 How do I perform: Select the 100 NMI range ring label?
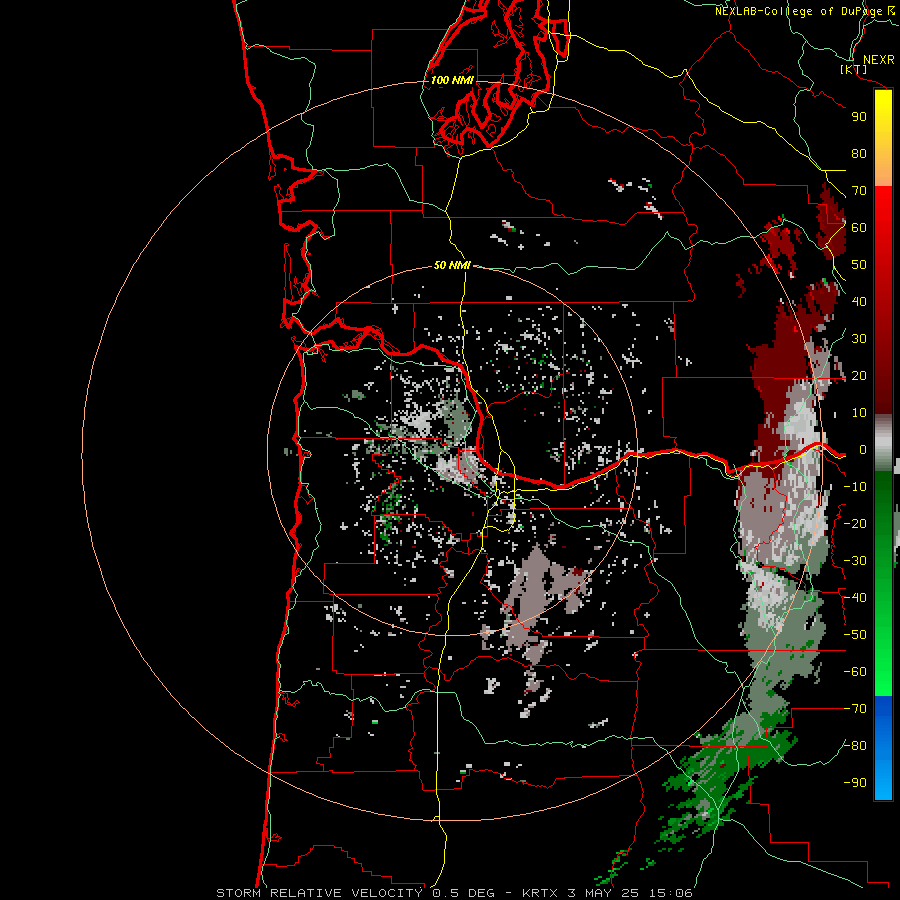coord(452,80)
